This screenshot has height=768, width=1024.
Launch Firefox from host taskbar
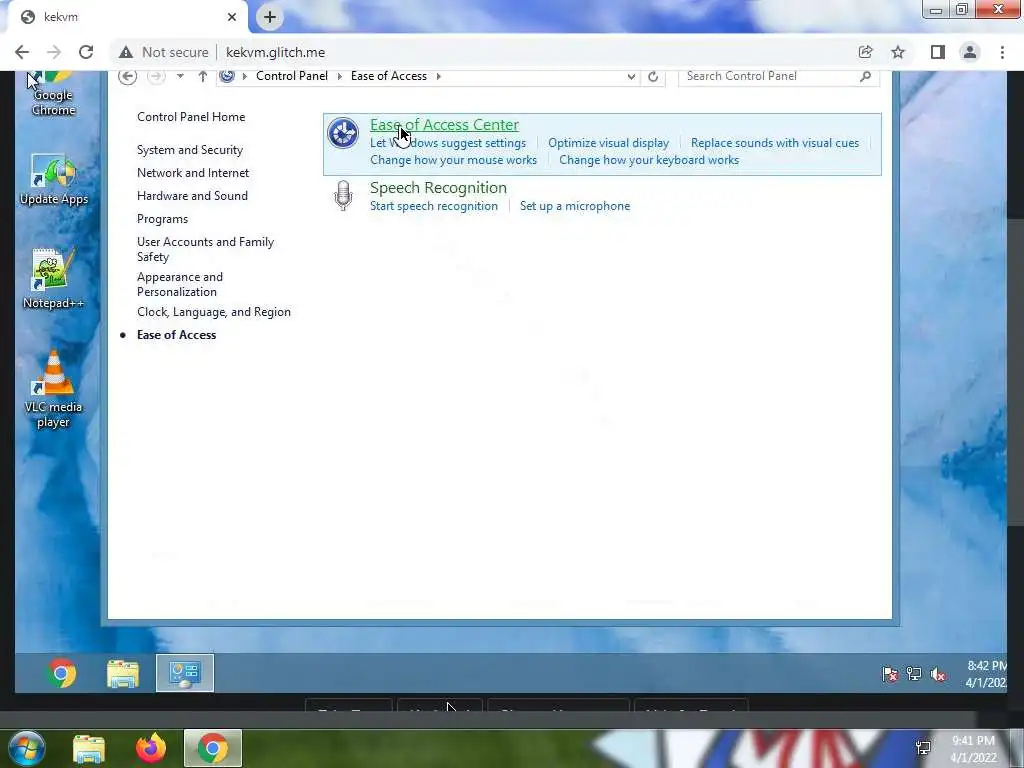(x=151, y=748)
